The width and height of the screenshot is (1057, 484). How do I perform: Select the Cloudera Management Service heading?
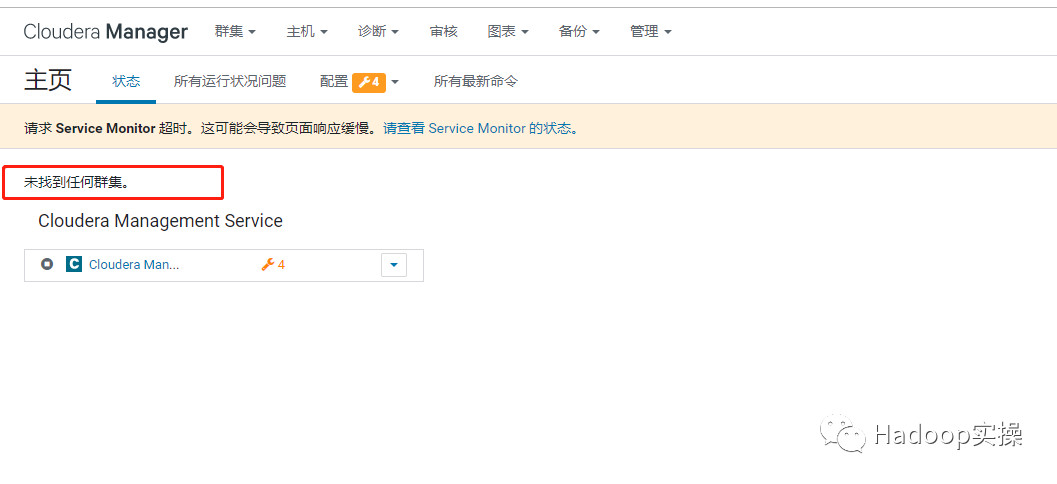[x=160, y=220]
